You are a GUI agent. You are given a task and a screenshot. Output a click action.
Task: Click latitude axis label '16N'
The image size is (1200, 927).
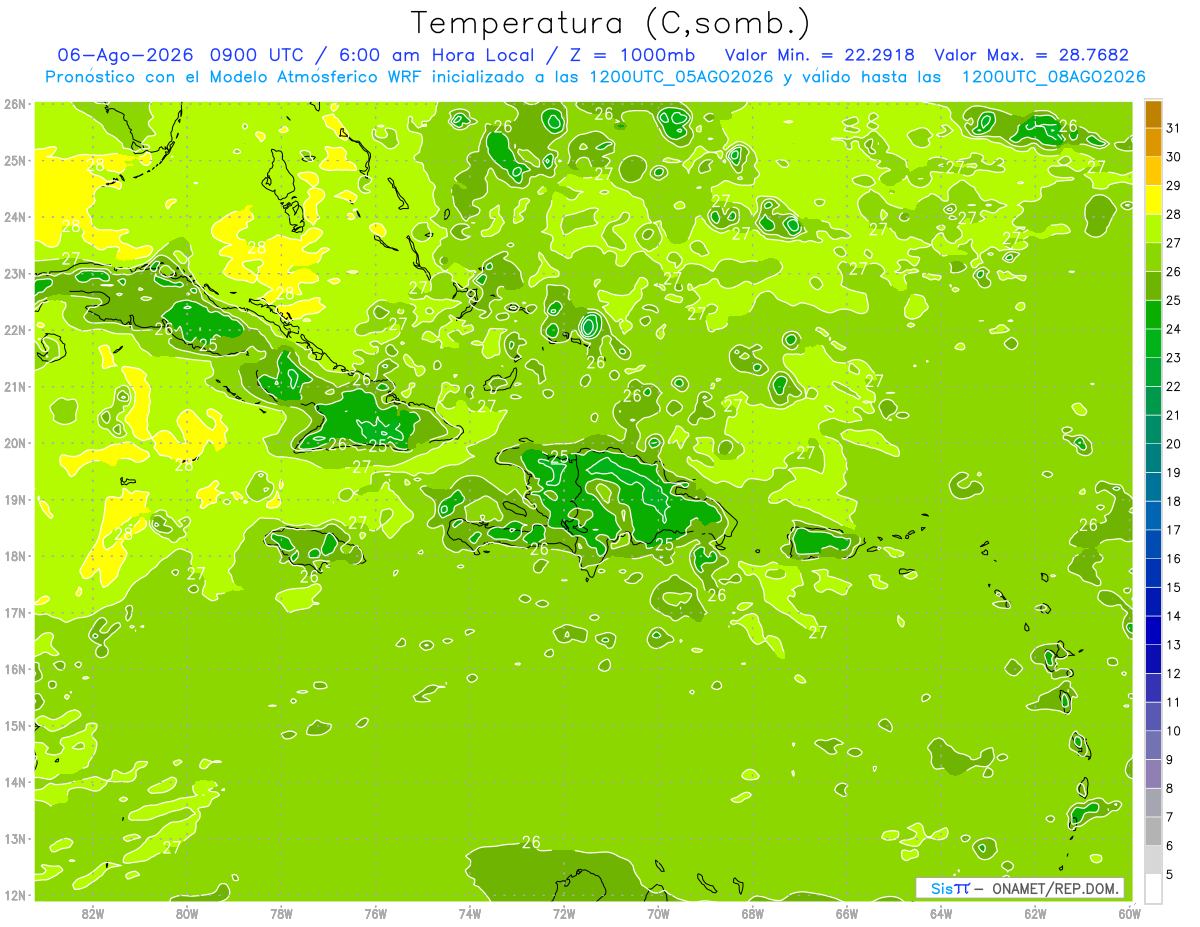pyautogui.click(x=16, y=669)
